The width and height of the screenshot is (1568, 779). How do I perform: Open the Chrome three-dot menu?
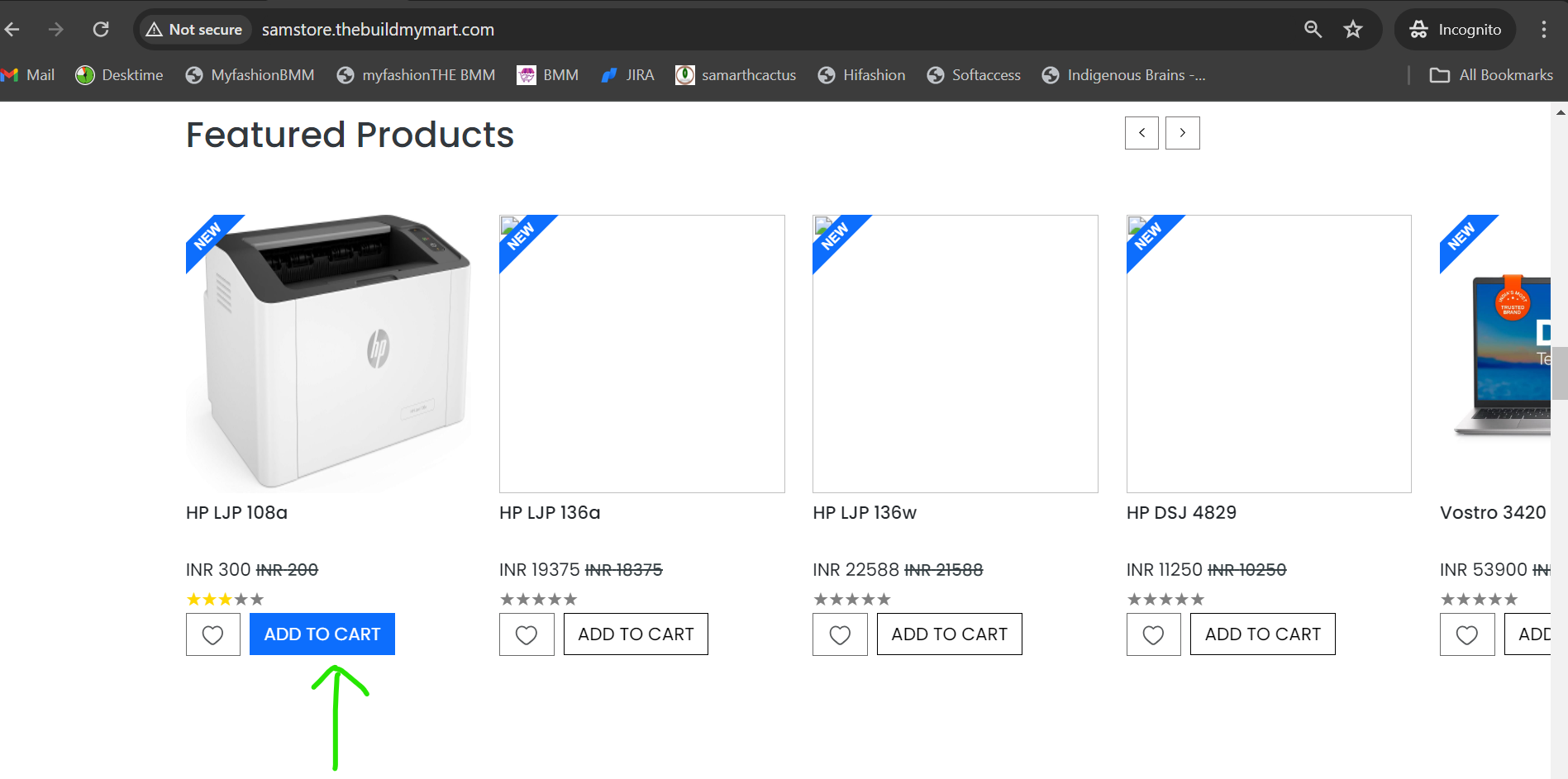click(x=1543, y=30)
